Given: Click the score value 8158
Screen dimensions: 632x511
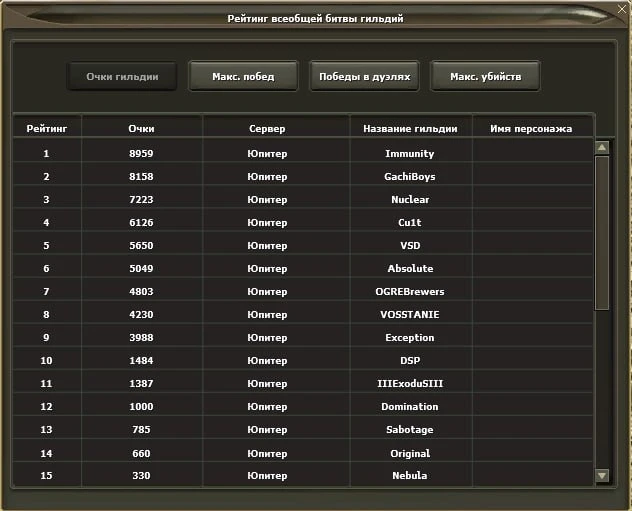Looking at the screenshot, I should (141, 177).
